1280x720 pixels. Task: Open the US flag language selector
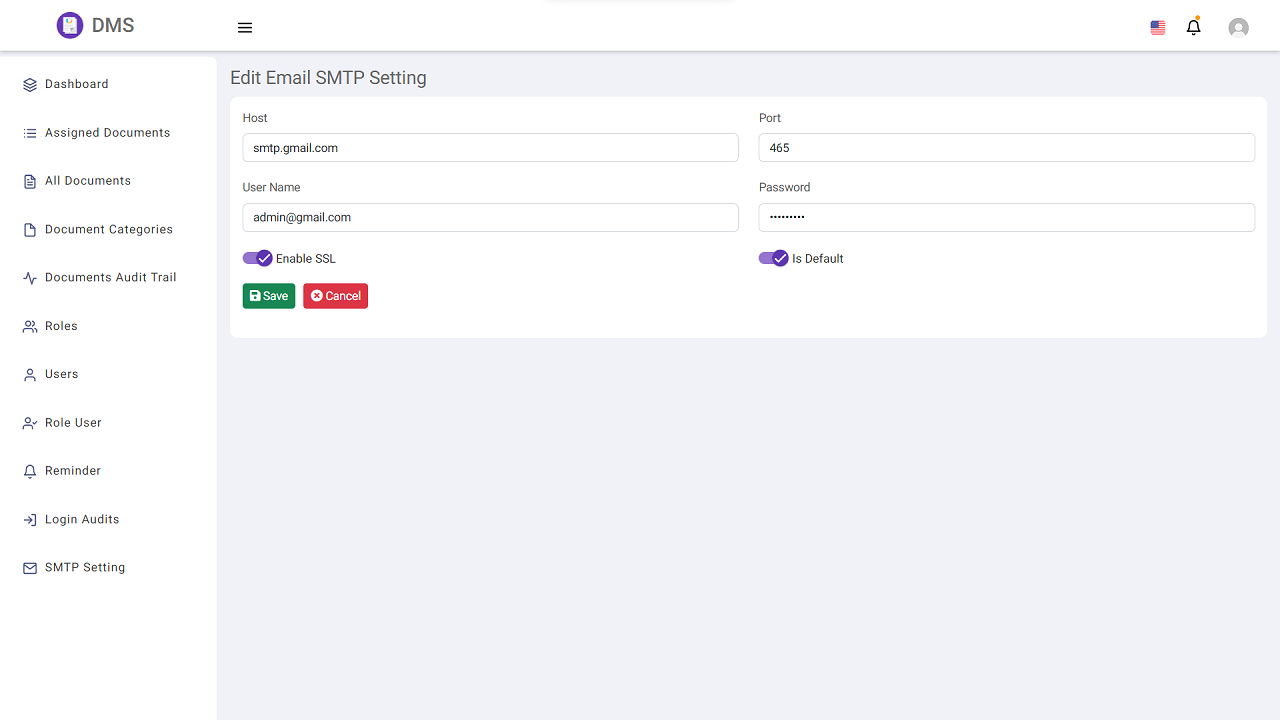tap(1158, 28)
